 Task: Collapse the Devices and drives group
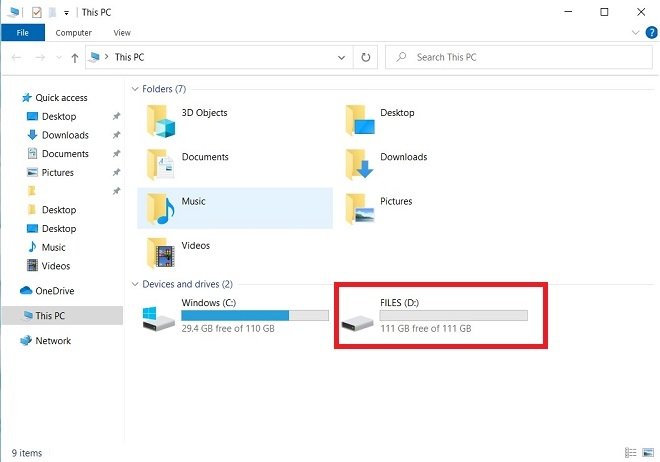coord(135,284)
